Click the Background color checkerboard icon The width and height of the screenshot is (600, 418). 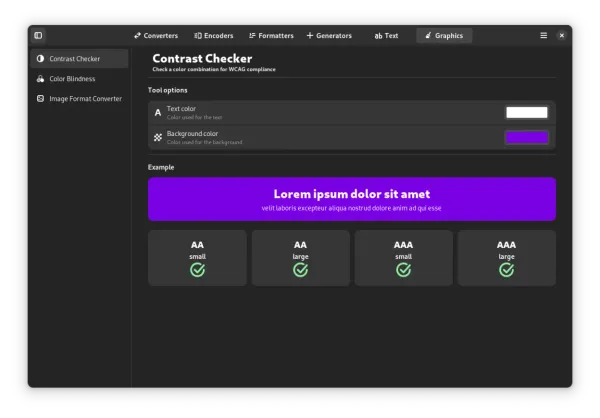158,137
